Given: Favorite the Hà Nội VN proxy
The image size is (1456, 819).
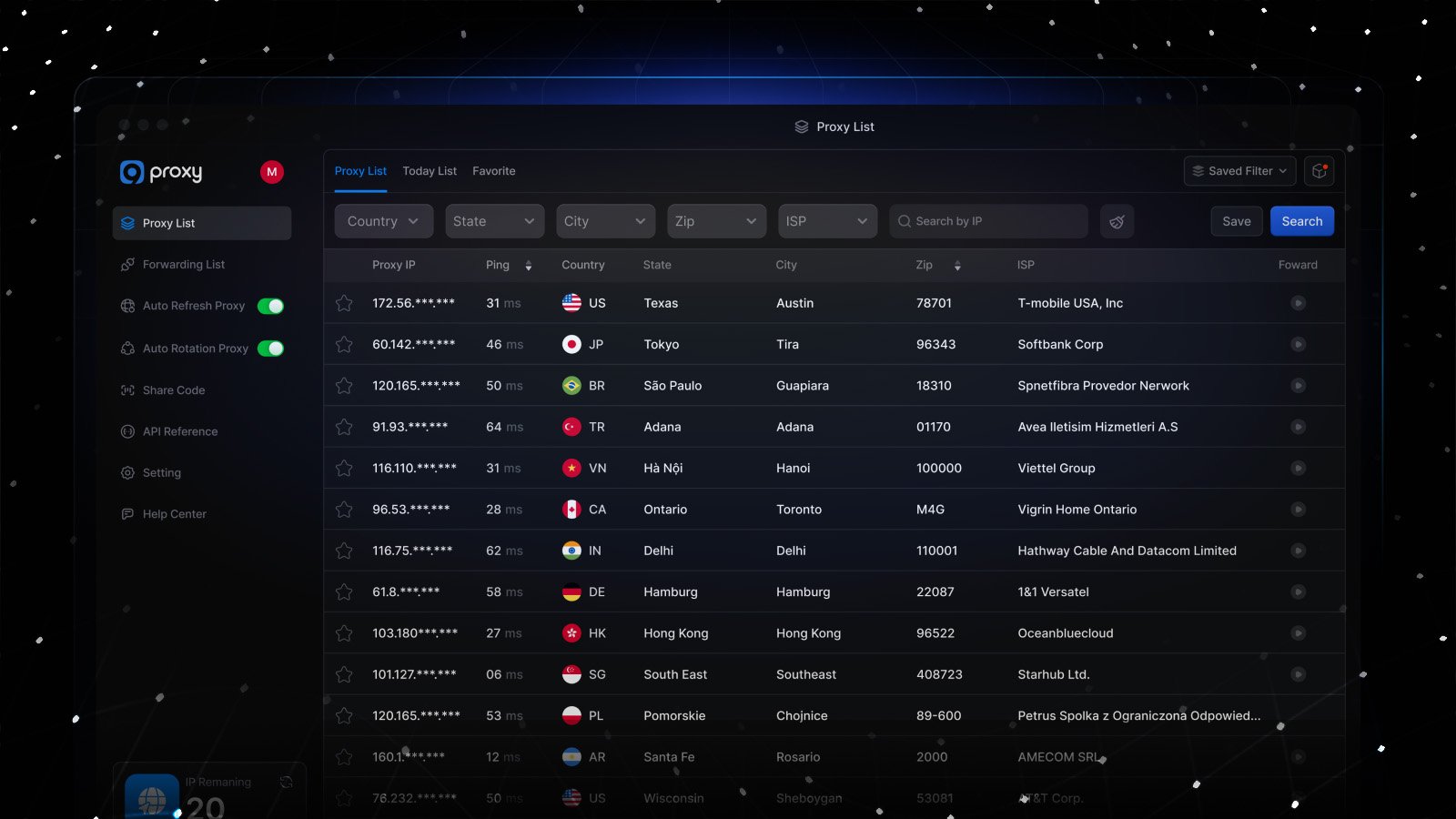Looking at the screenshot, I should click(x=344, y=468).
